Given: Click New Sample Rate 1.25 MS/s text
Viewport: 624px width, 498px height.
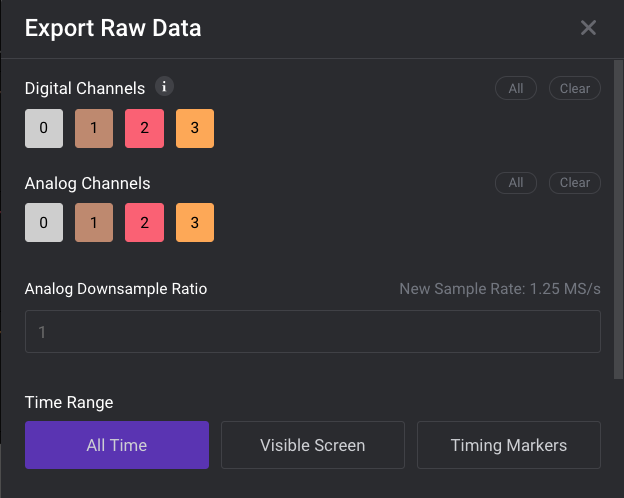Looking at the screenshot, I should point(500,289).
